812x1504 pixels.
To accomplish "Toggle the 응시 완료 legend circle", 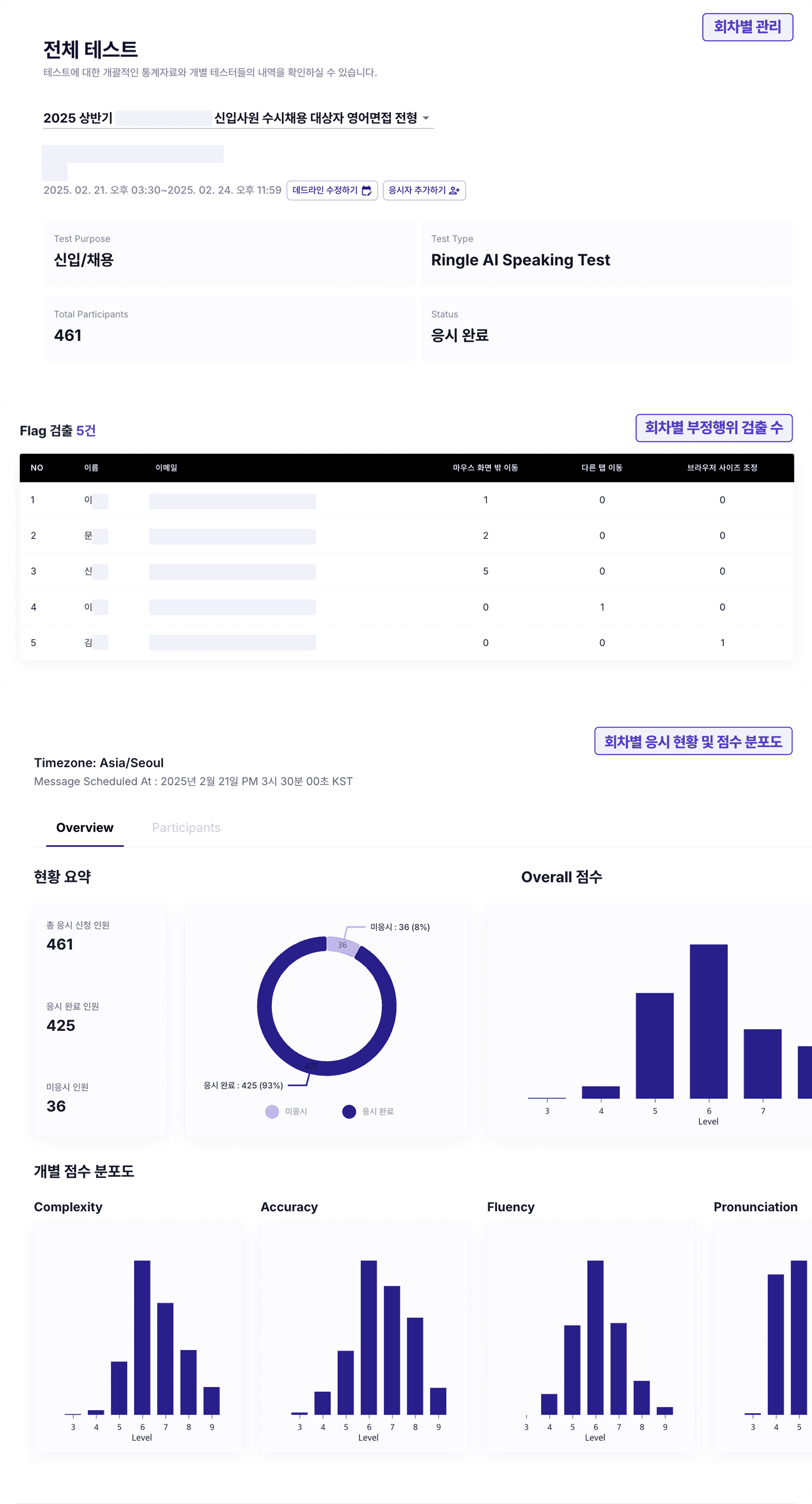I will tap(349, 1111).
